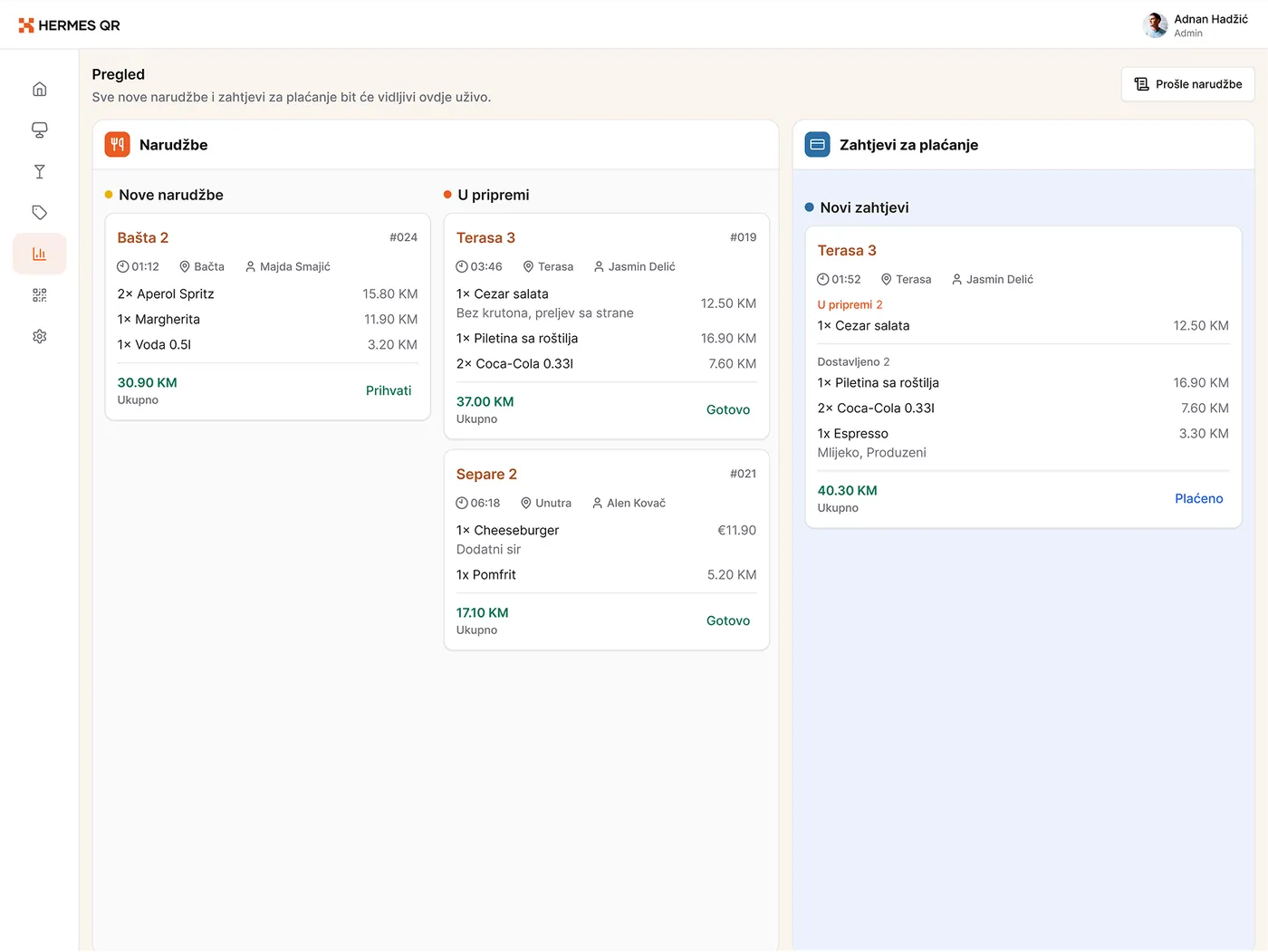Click Adnan Hadžić profile avatar
Image resolution: width=1268 pixels, height=952 pixels.
click(1155, 25)
